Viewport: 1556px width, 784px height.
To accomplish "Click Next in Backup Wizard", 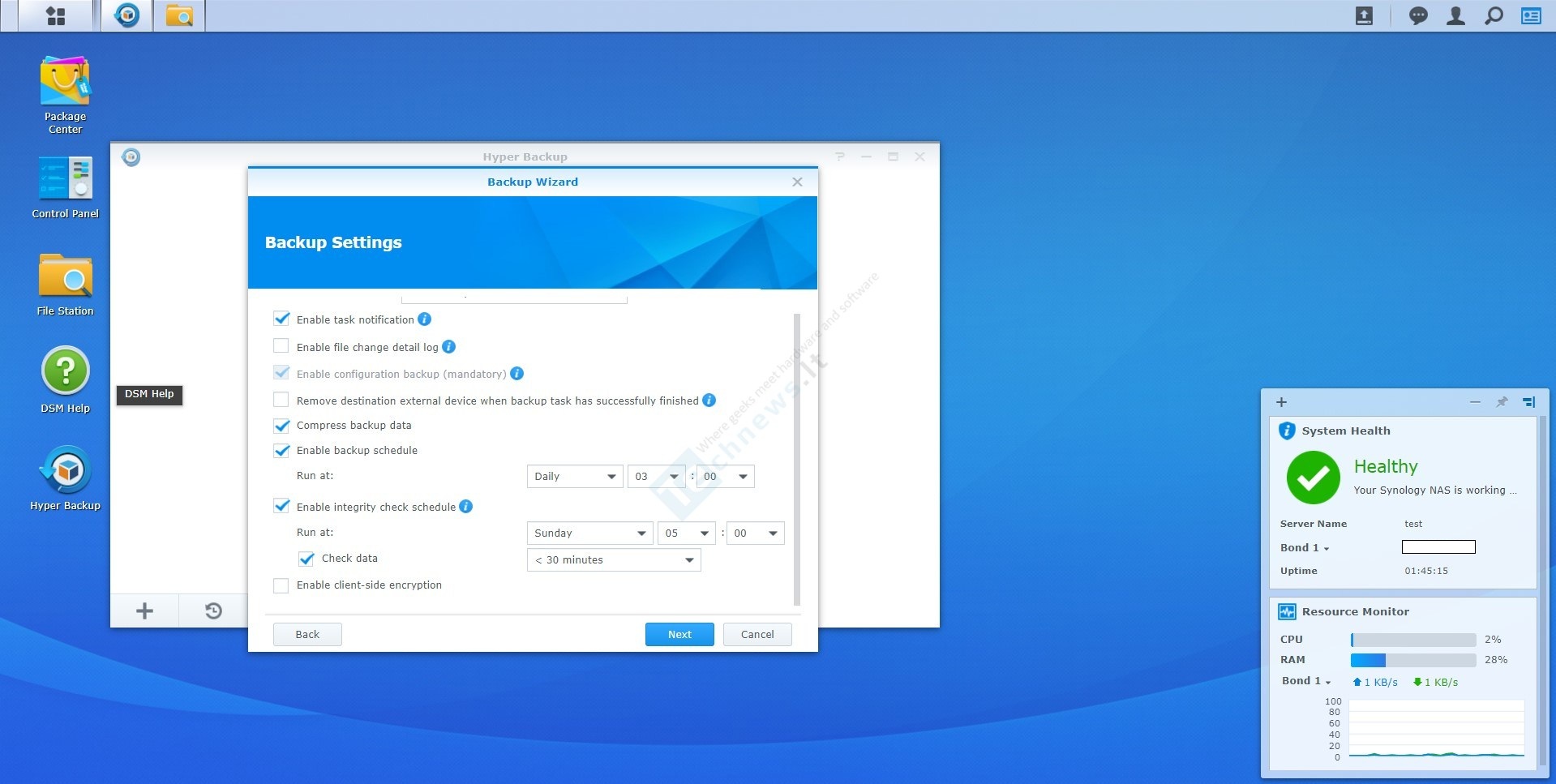I will pyautogui.click(x=679, y=635).
